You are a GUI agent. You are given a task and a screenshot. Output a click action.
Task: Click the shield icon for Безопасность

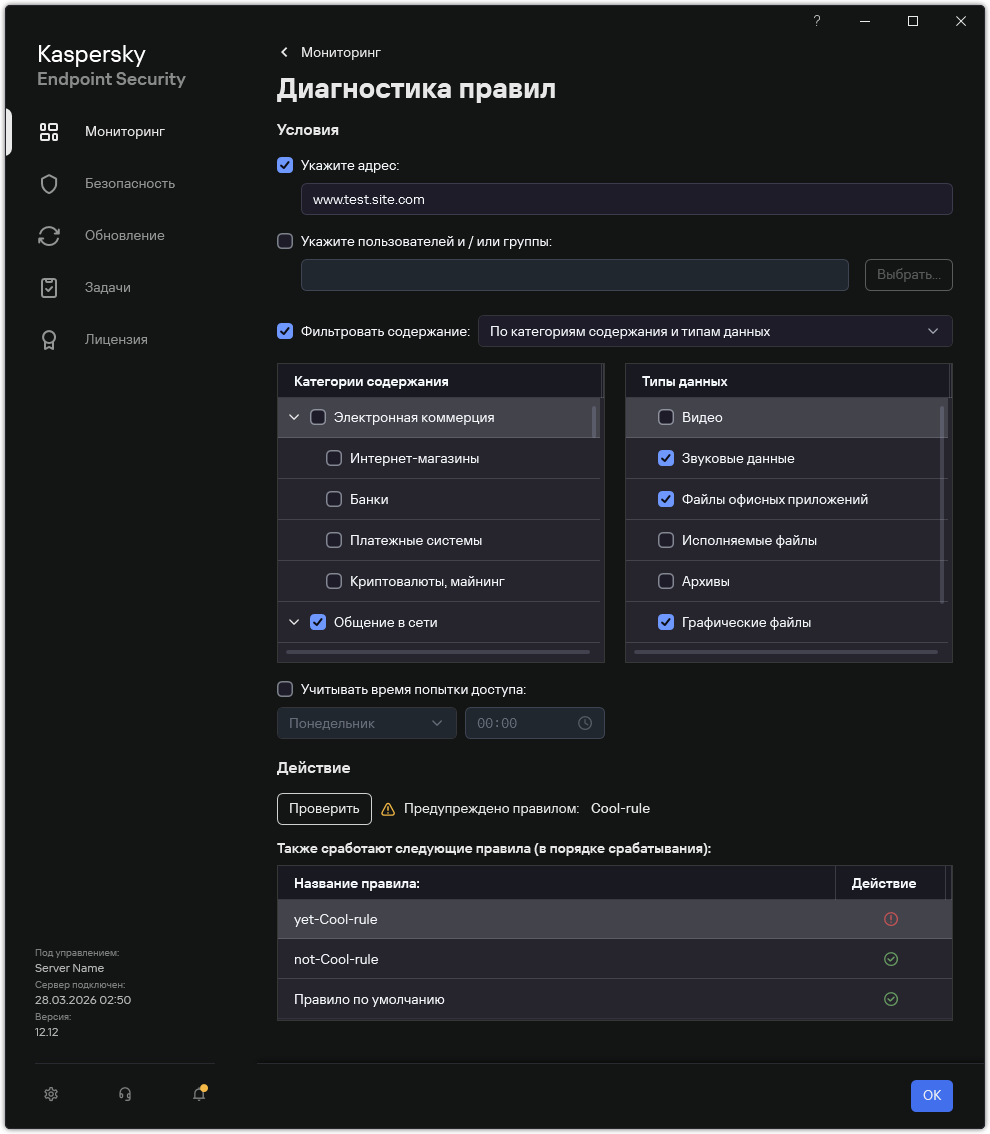[49, 184]
